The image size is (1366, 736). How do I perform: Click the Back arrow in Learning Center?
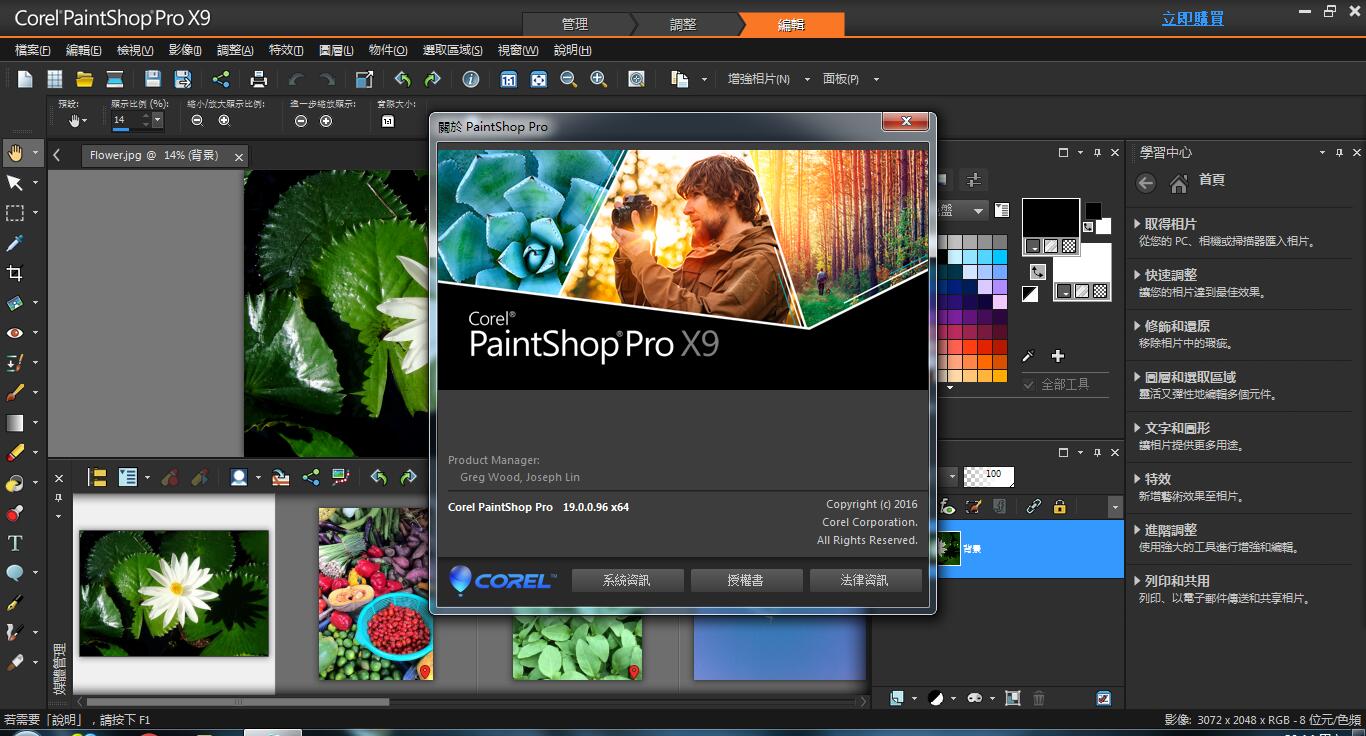tap(1146, 183)
